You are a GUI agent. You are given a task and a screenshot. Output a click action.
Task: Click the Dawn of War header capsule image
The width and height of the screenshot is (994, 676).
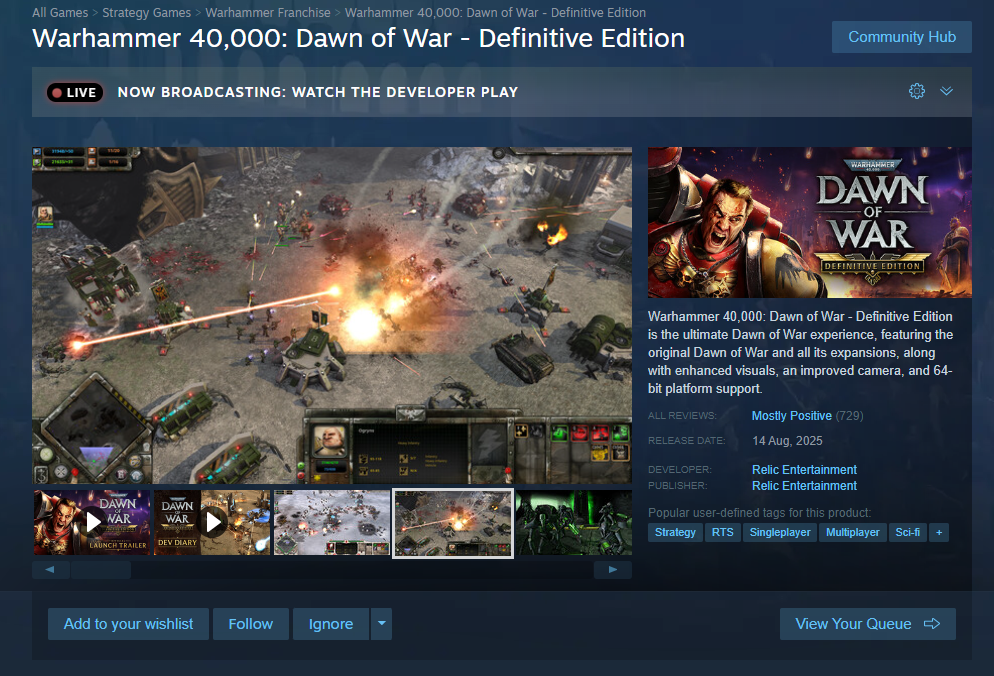(x=810, y=223)
